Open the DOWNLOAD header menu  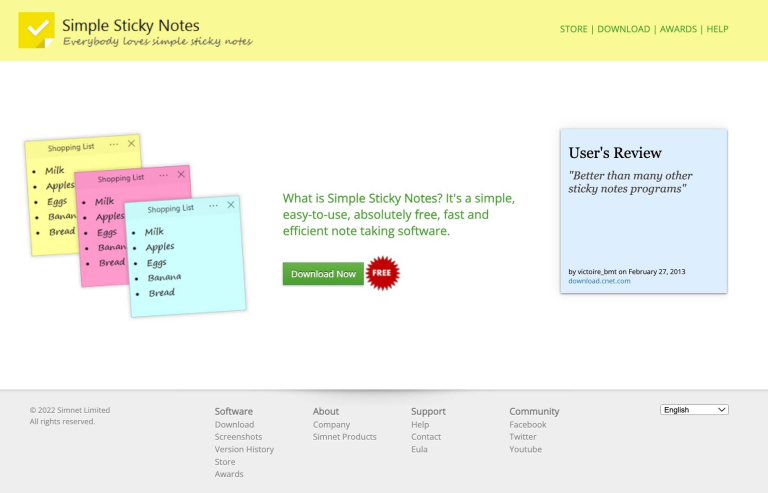[624, 29]
